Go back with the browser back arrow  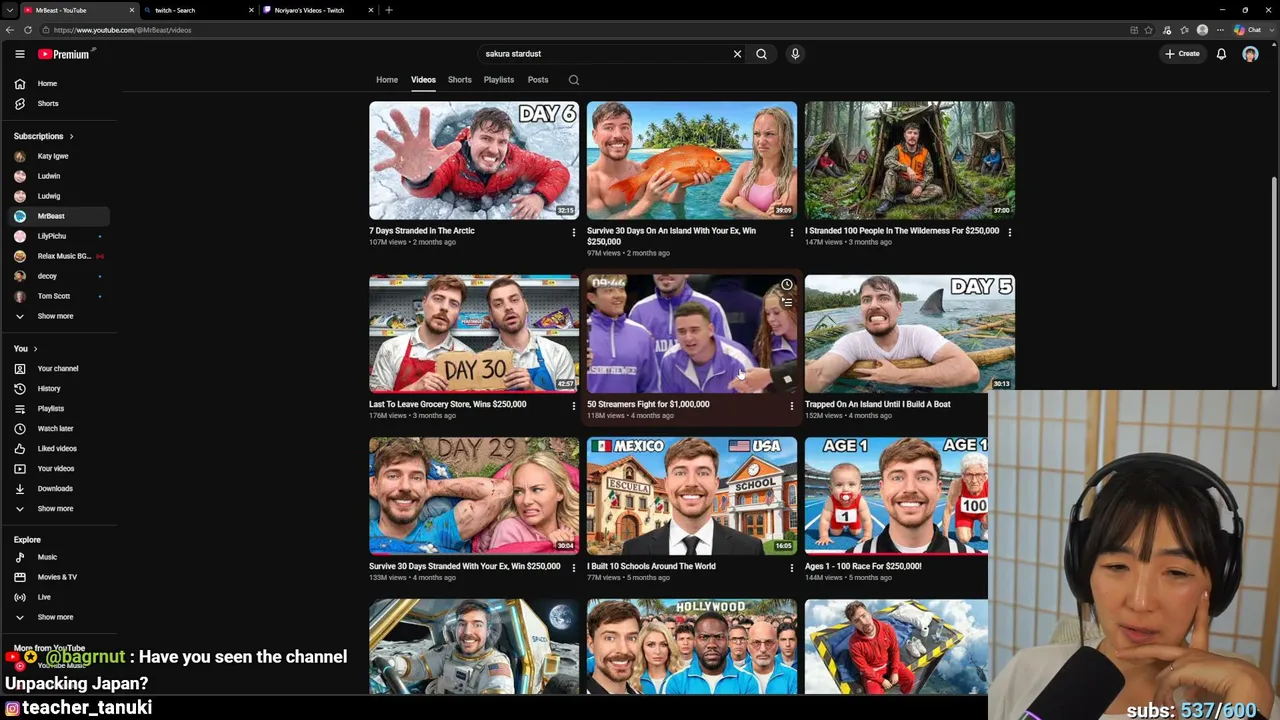[x=11, y=30]
